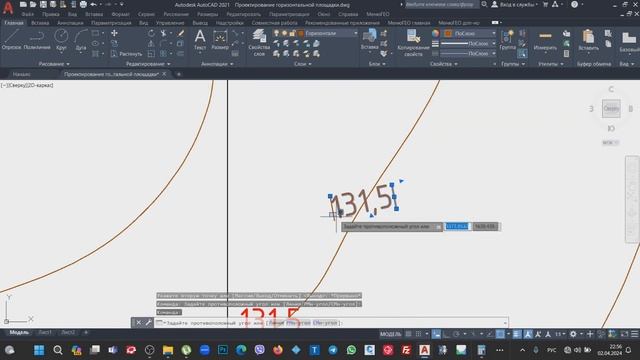Click the МОДЕЛЬ button in status bar
Image resolution: width=640 pixels, height=360 pixels.
391,334
